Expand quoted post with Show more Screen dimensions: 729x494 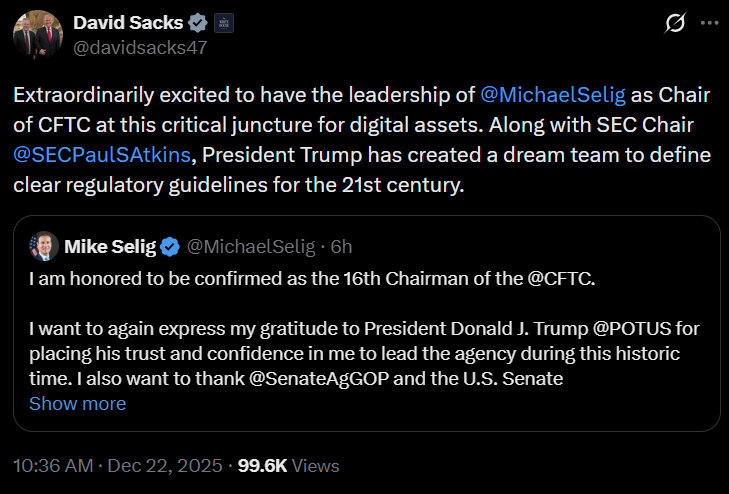click(78, 404)
